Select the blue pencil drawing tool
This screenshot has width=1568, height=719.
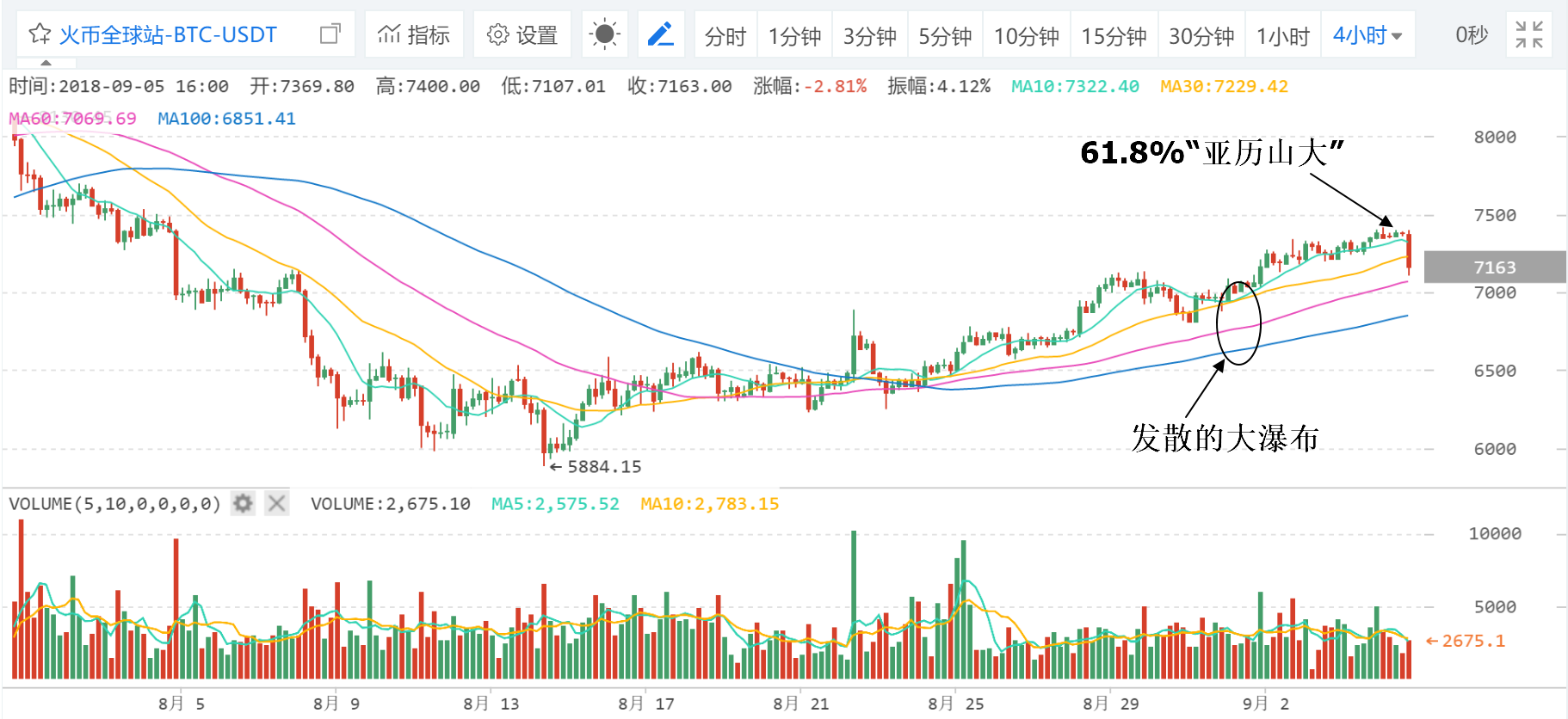(x=661, y=34)
